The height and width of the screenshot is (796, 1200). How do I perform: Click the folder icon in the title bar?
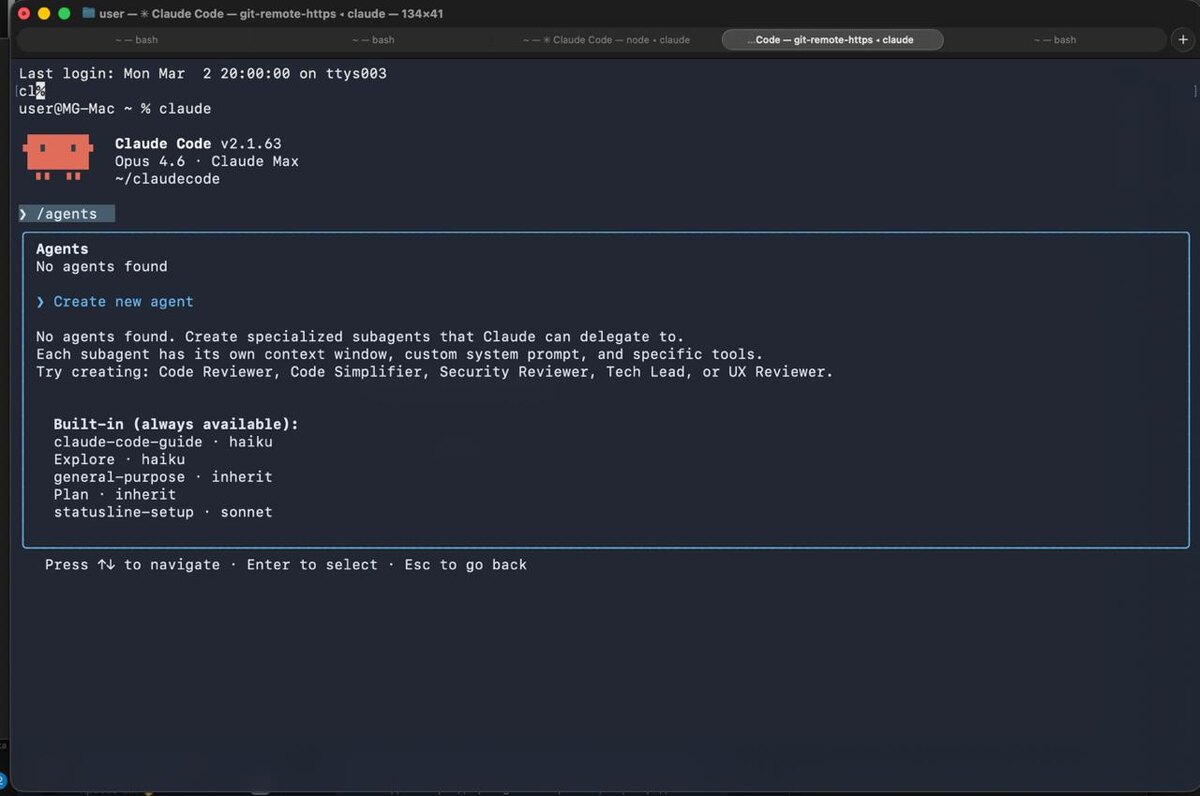pyautogui.click(x=89, y=14)
